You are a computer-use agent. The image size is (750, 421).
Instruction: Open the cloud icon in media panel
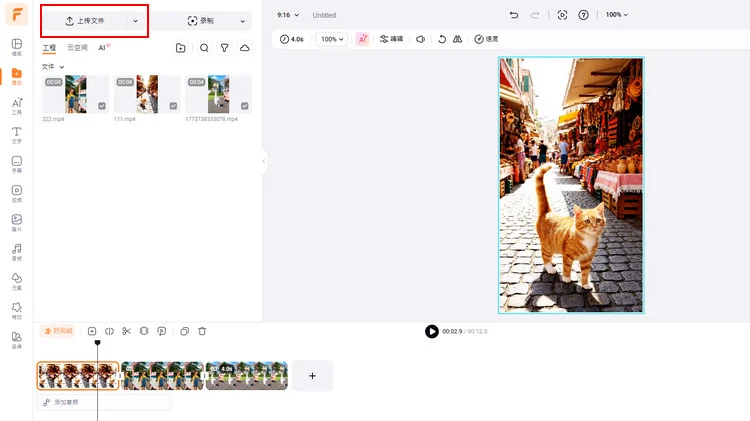pyautogui.click(x=245, y=48)
